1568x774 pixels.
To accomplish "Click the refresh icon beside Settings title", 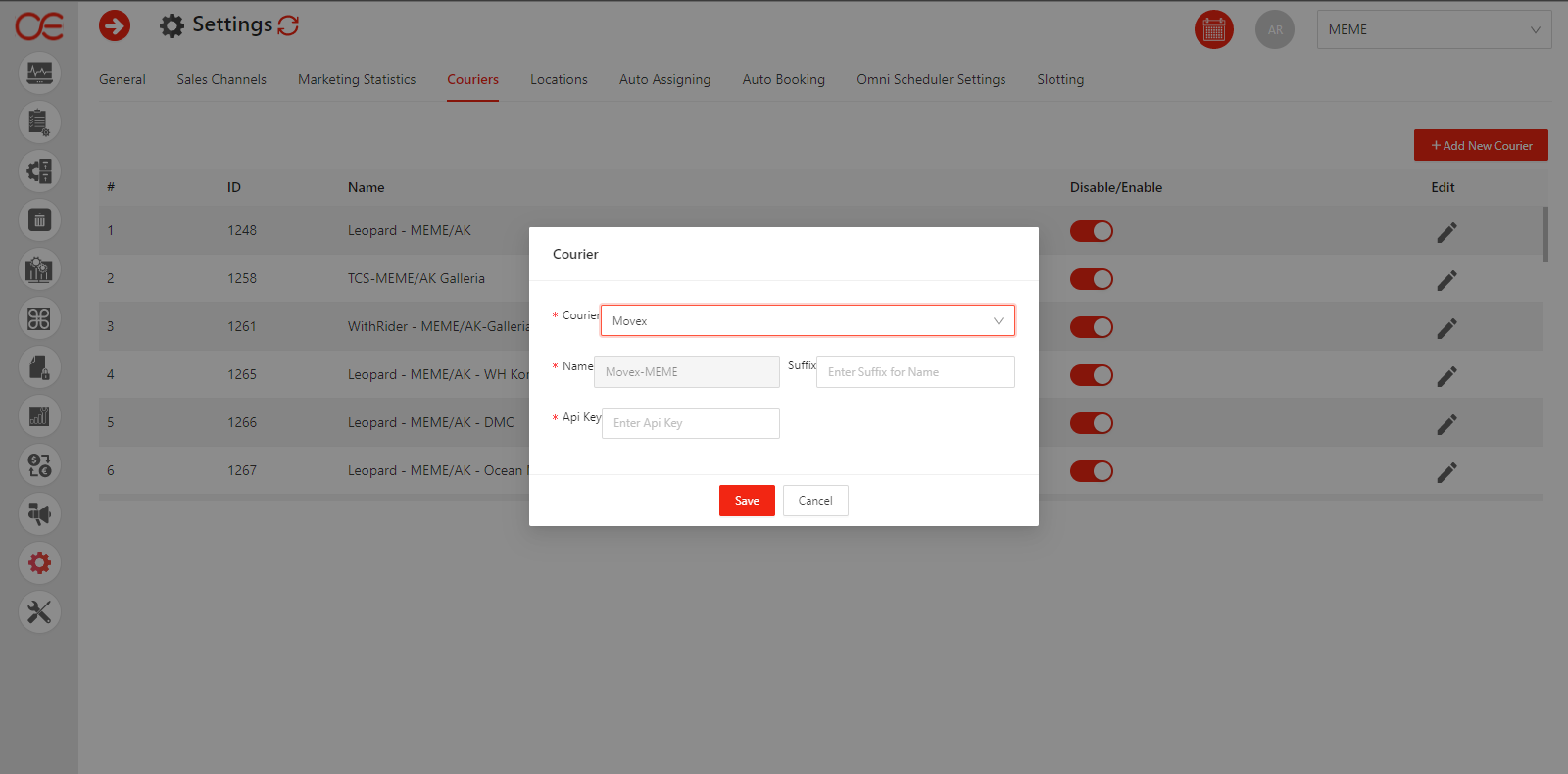I will 288,25.
